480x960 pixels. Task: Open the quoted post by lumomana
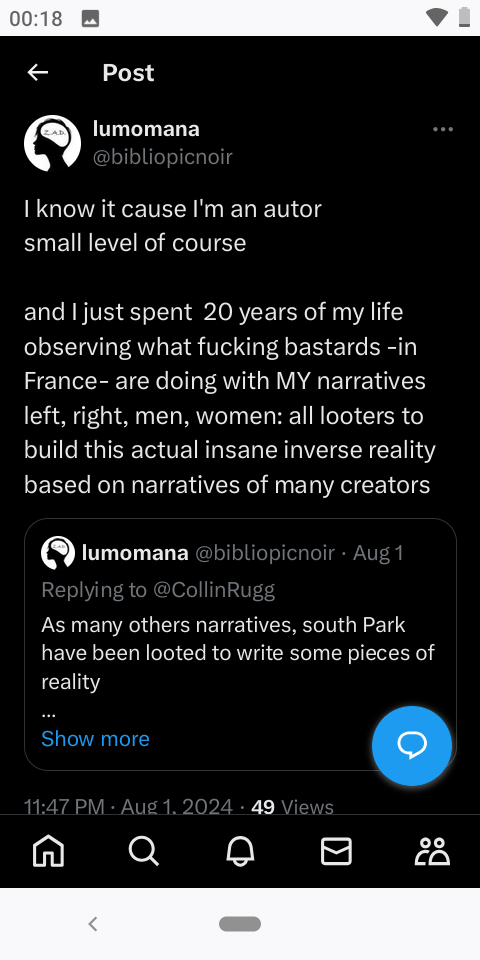tap(240, 644)
